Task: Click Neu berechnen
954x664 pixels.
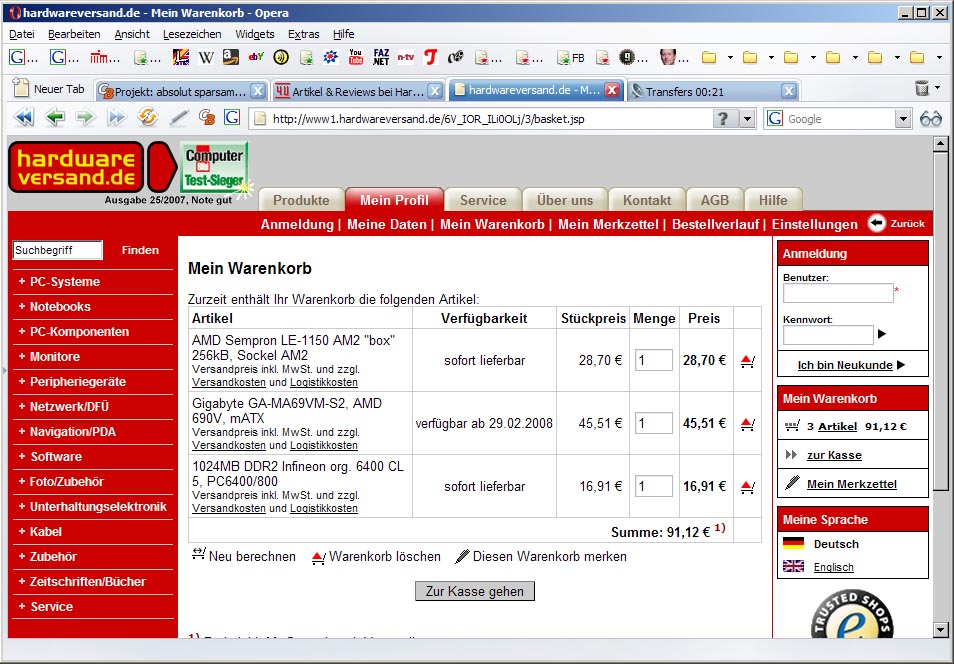Action: pos(244,556)
